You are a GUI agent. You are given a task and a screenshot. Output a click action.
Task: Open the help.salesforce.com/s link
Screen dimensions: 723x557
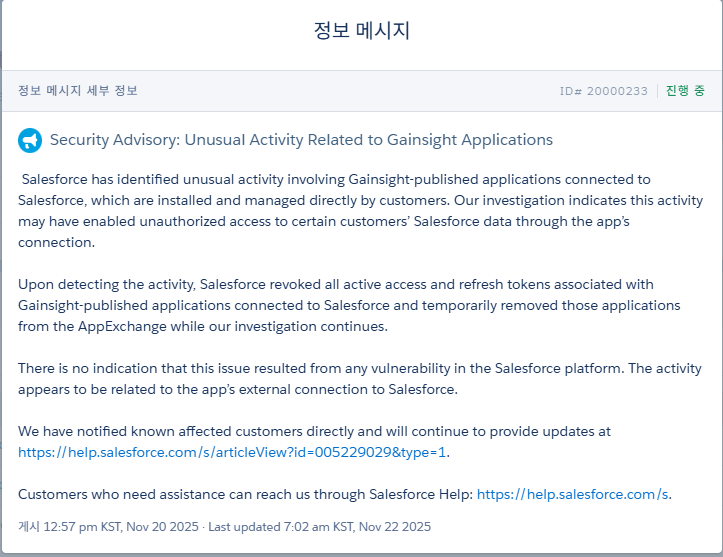573,494
